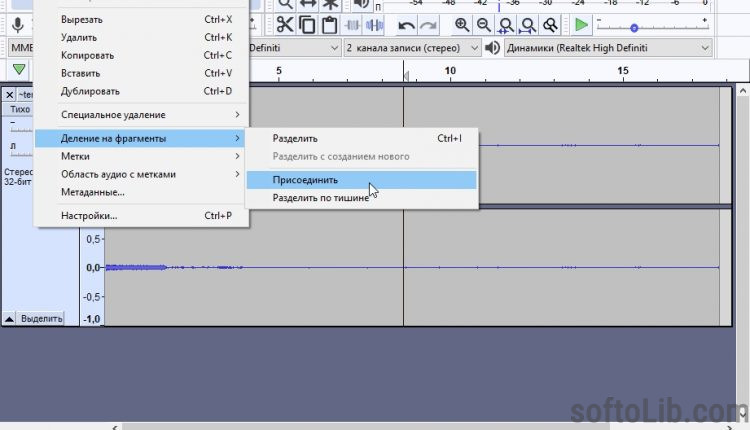Choose Вырезать from the menu
The width and height of the screenshot is (750, 430).
(142, 20)
